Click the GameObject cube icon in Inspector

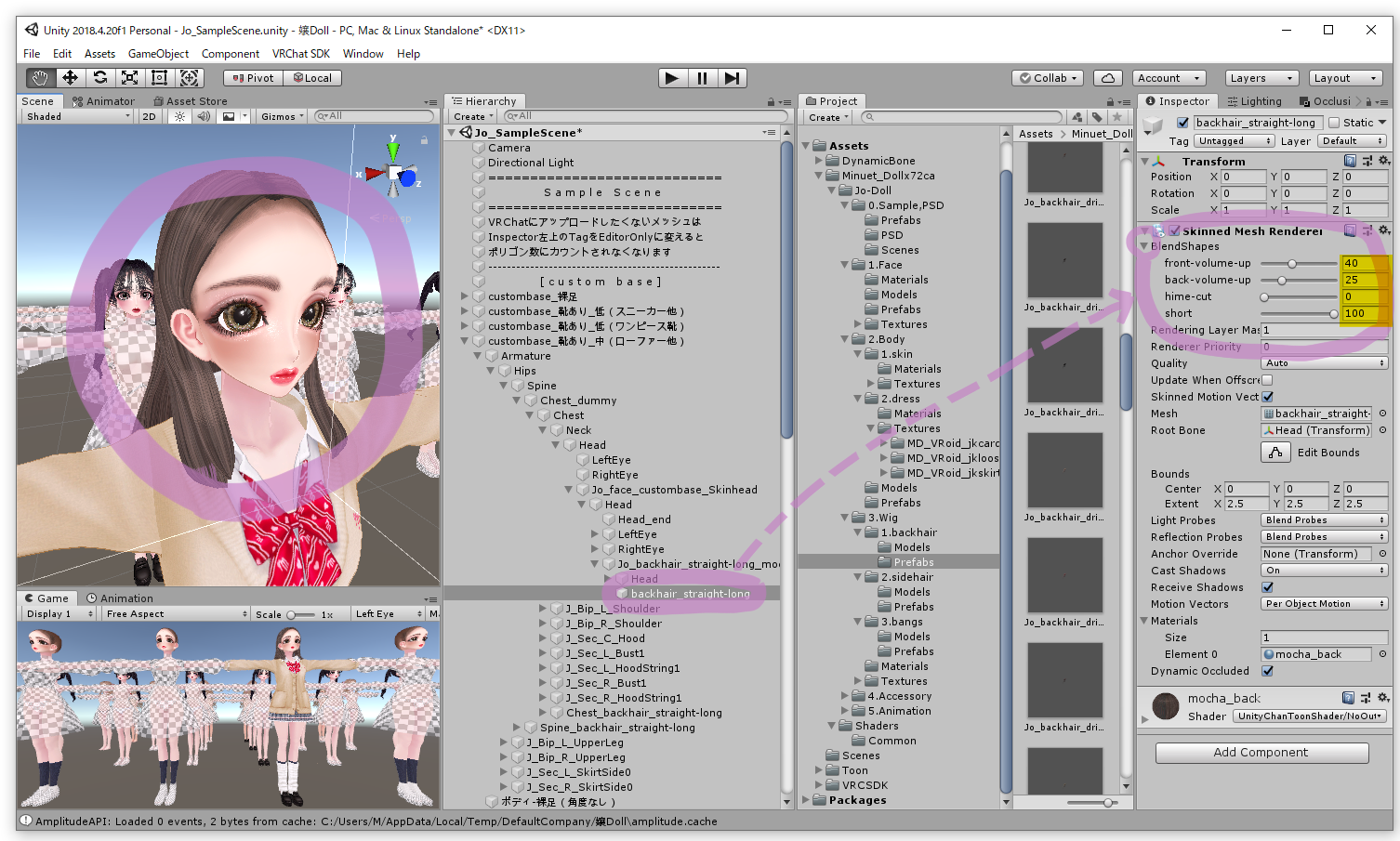pos(1154,125)
